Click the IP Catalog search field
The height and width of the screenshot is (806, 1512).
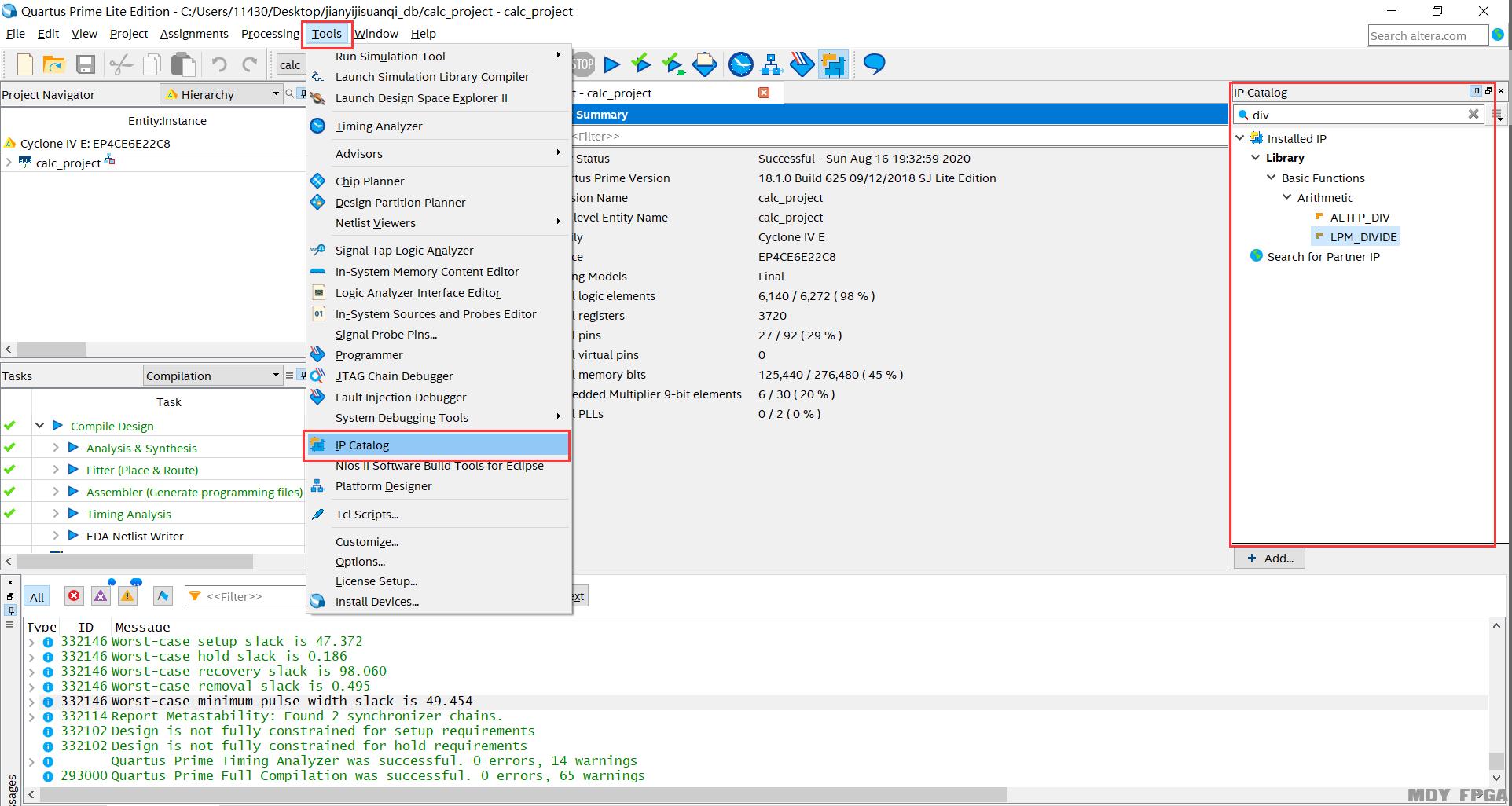point(1358,115)
